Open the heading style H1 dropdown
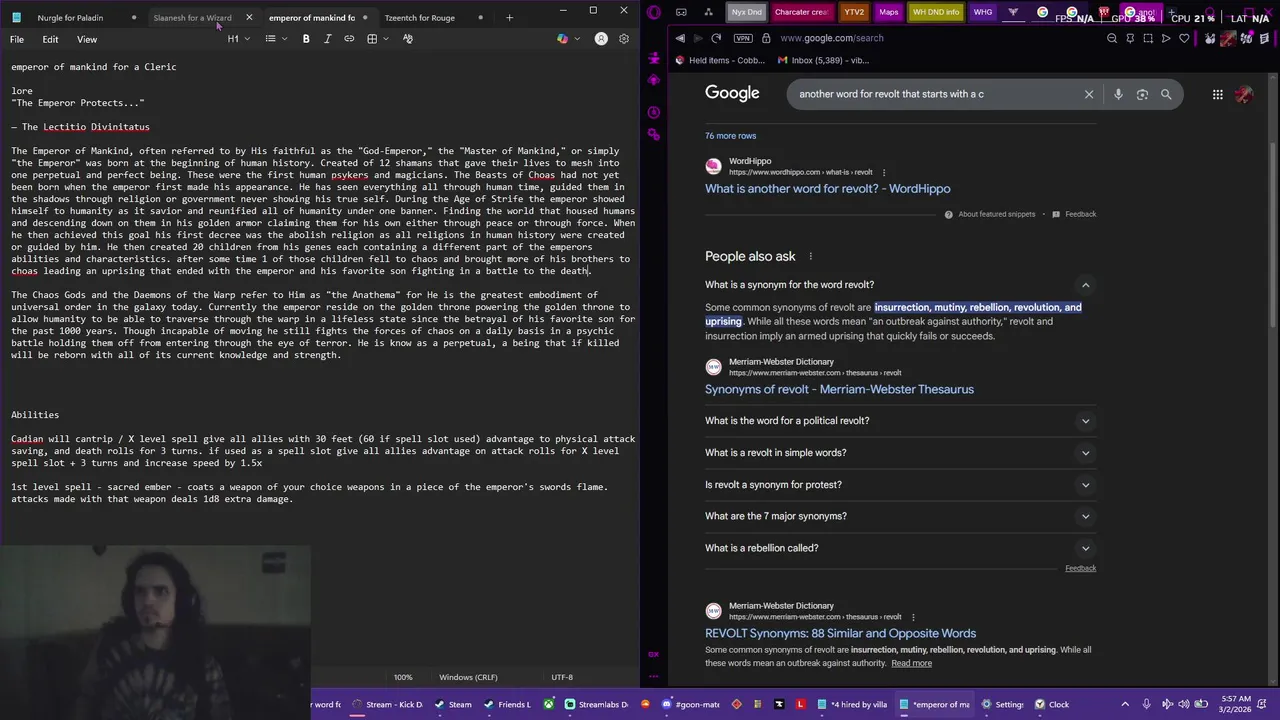 (237, 39)
